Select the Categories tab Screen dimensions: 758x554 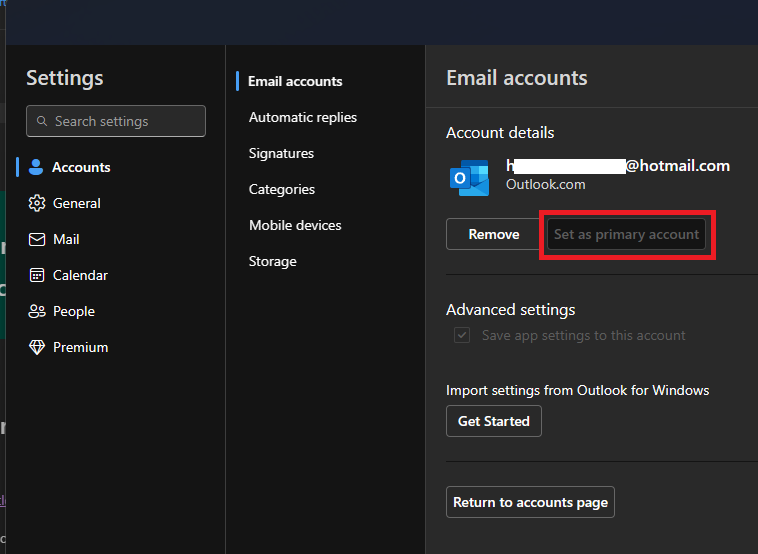coord(282,189)
